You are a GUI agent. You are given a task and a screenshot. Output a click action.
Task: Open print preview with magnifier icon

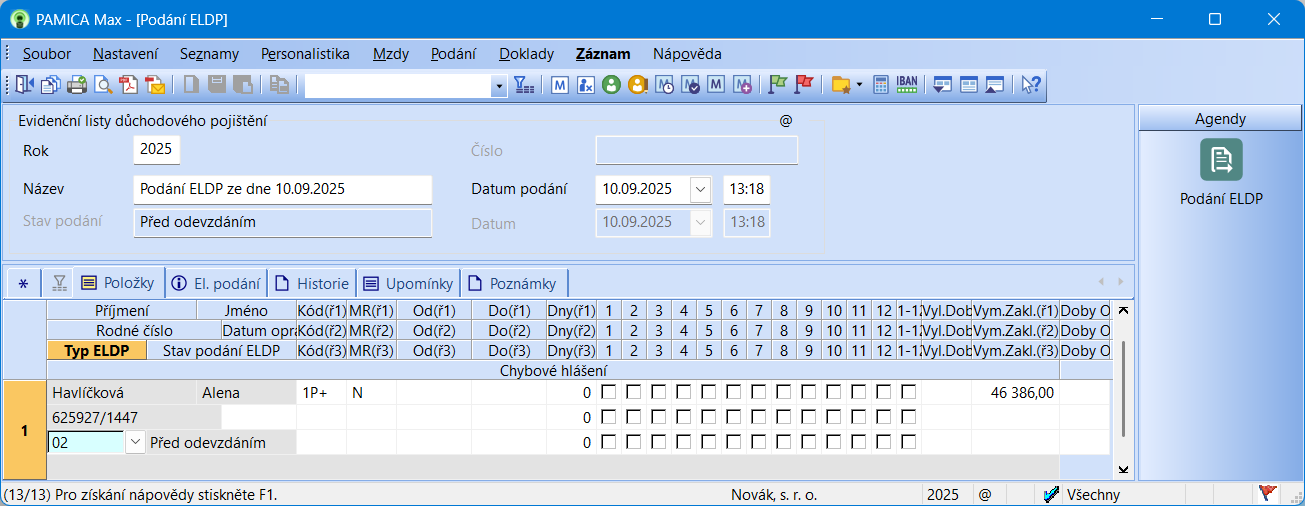click(102, 86)
